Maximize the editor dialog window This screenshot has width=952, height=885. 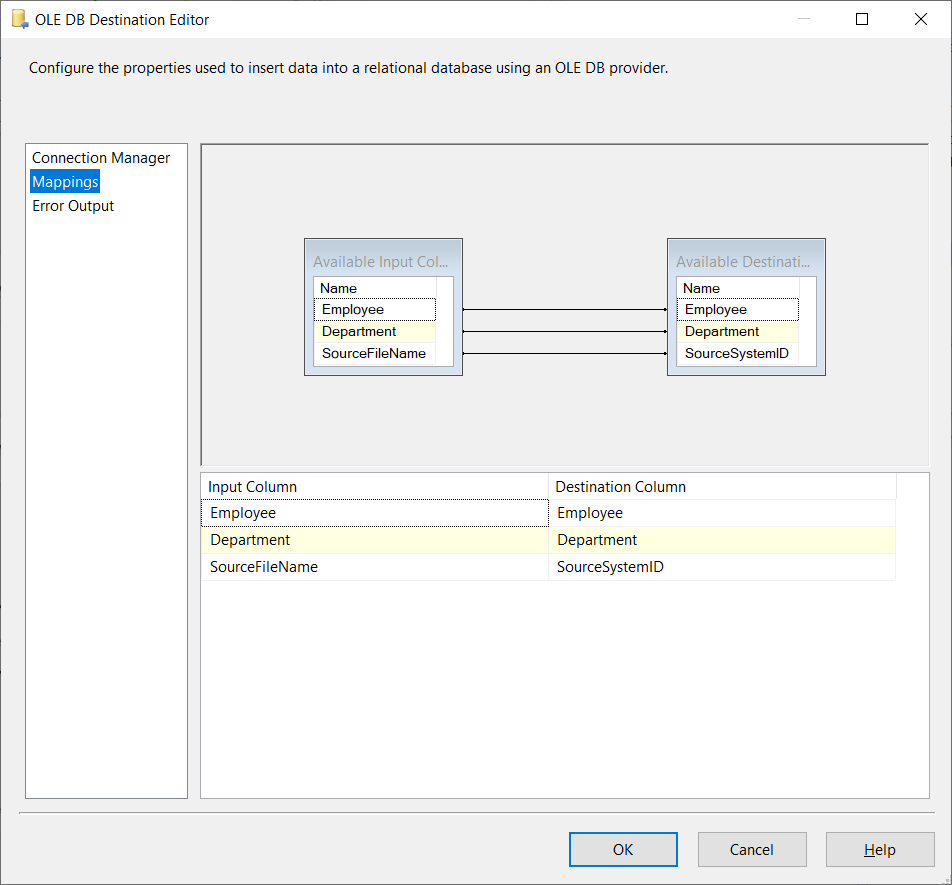tap(862, 19)
